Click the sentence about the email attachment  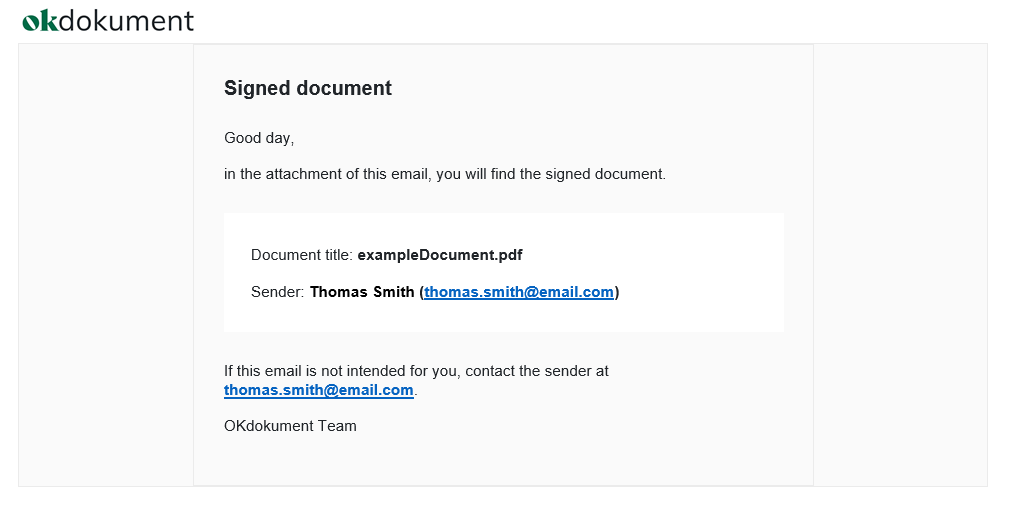click(445, 174)
